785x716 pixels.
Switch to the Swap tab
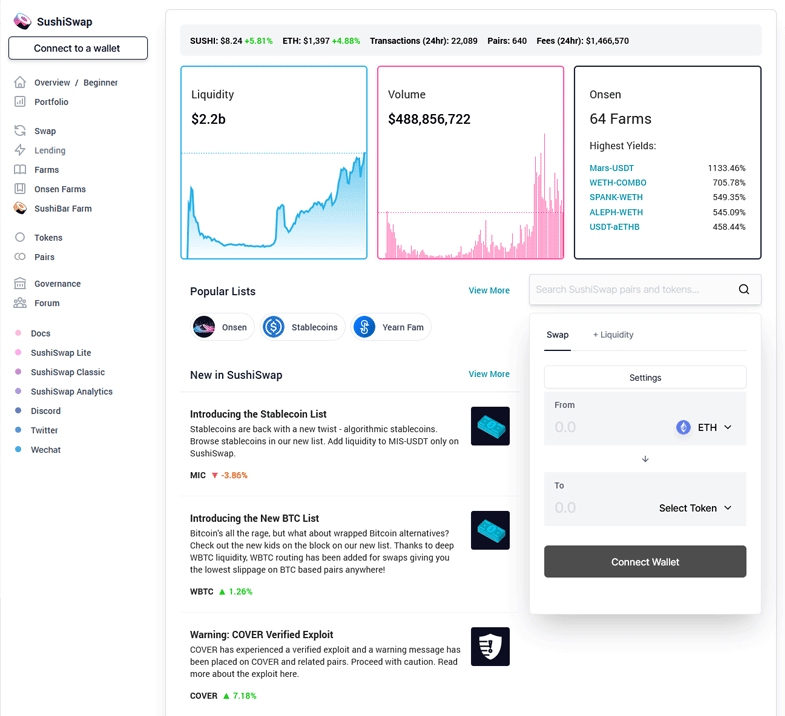tap(557, 334)
